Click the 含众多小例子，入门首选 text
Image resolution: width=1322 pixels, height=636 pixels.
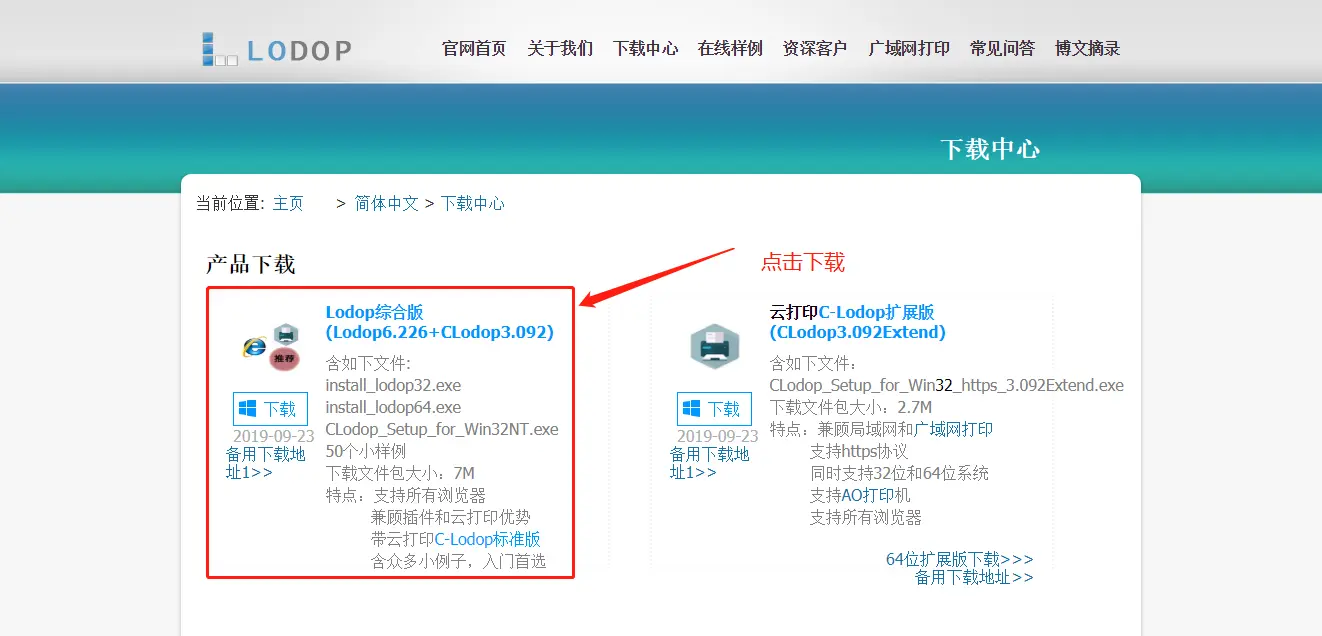click(458, 561)
